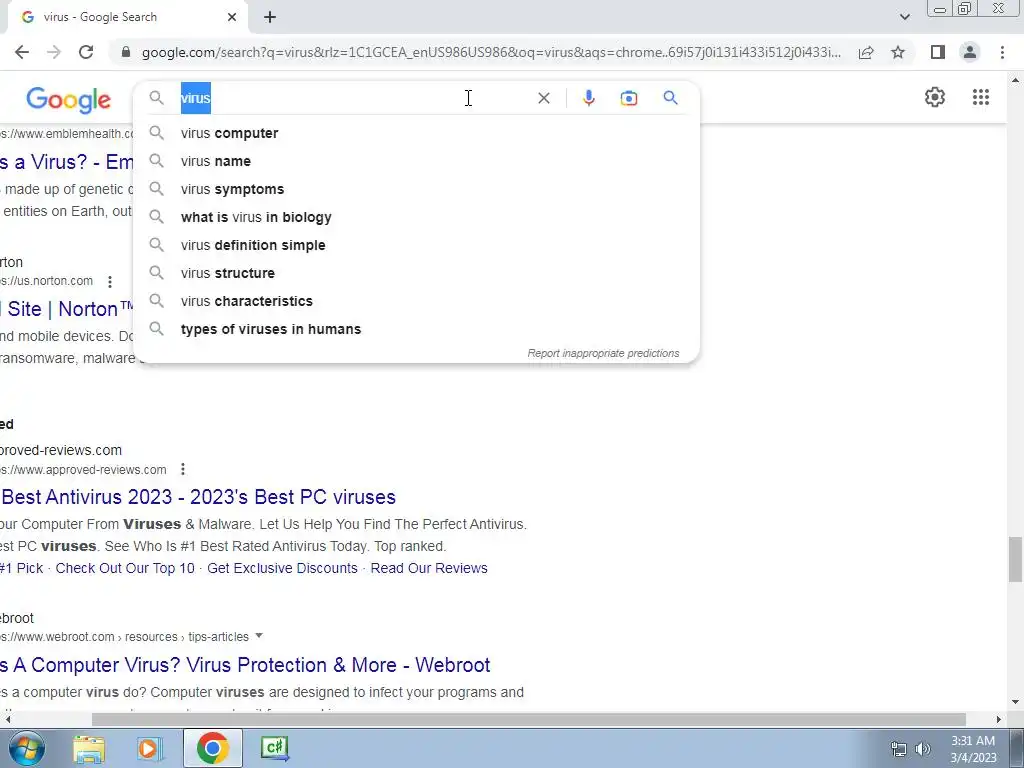The image size is (1024, 768).
Task: Pick 'virus characteristics' suggestion
Action: pyautogui.click(x=416, y=302)
